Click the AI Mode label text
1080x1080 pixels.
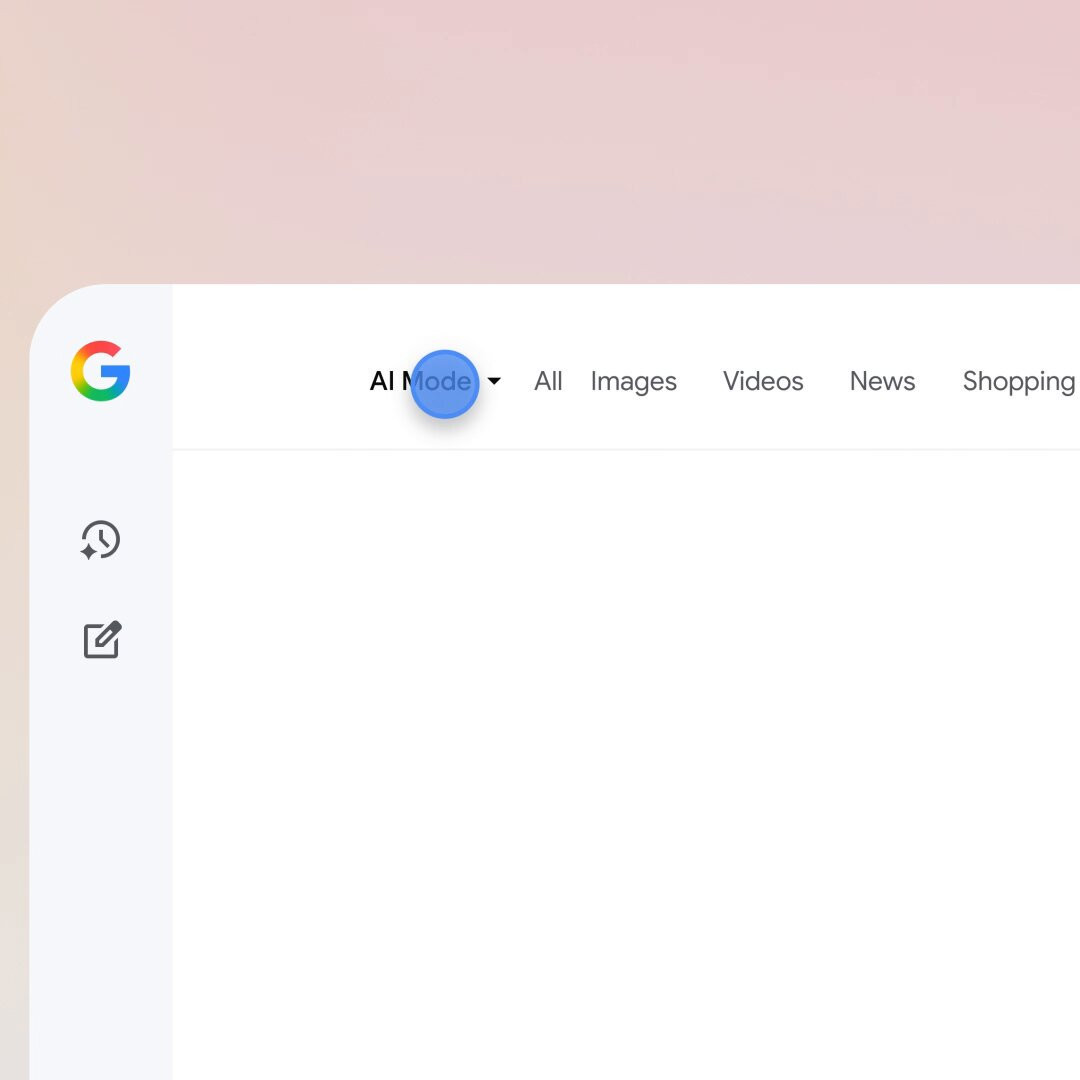(421, 381)
